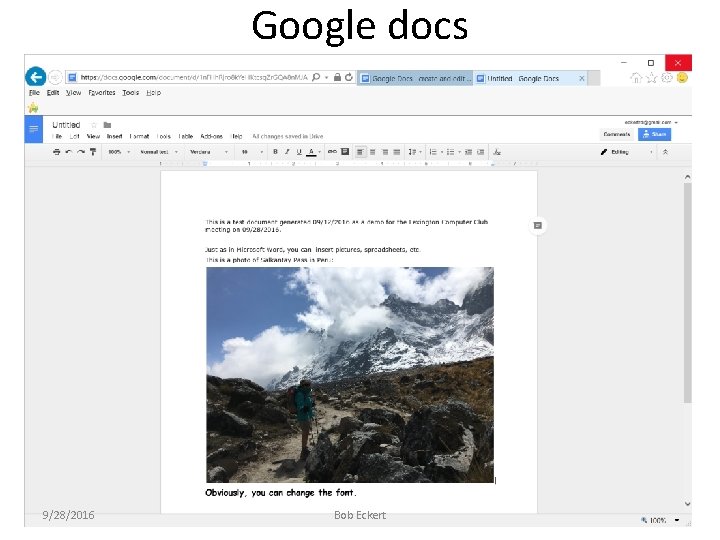Open the browser Tools menu
Viewport: 720px width, 540px height.
click(130, 93)
